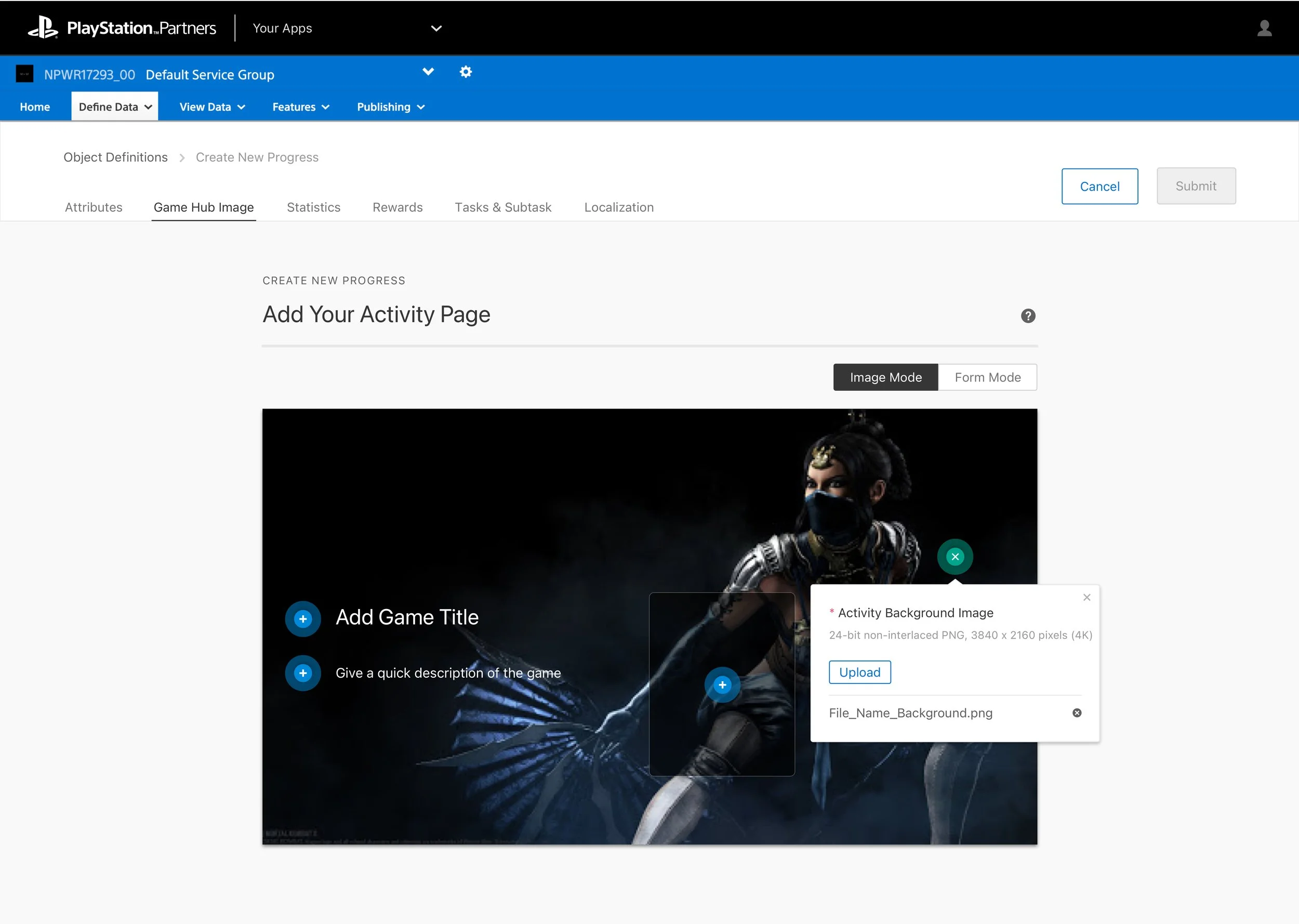The image size is (1299, 924).
Task: Click plus icon beside Add Game Title
Action: [x=302, y=618]
